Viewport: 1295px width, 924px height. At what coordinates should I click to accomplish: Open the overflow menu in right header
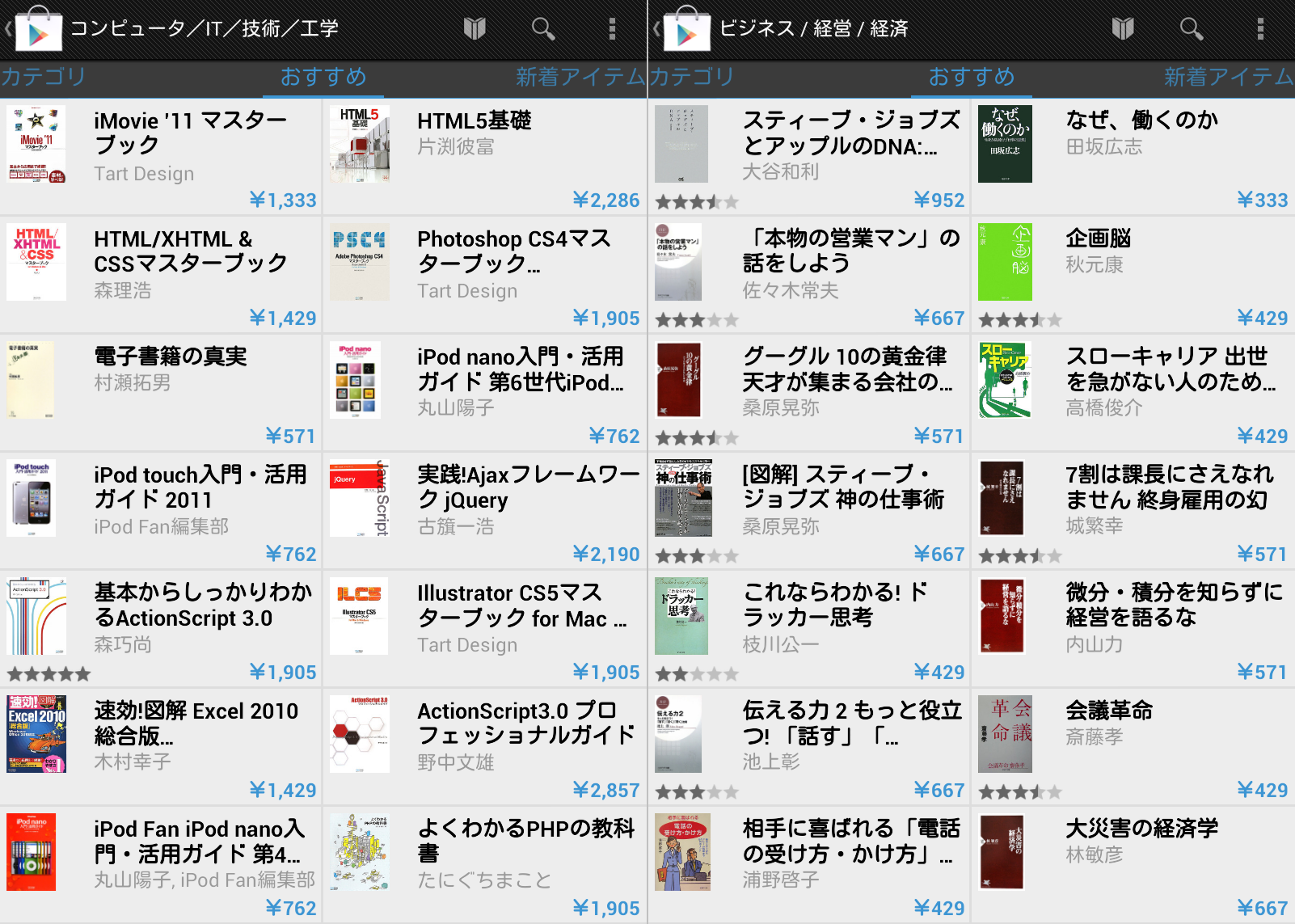[1260, 29]
